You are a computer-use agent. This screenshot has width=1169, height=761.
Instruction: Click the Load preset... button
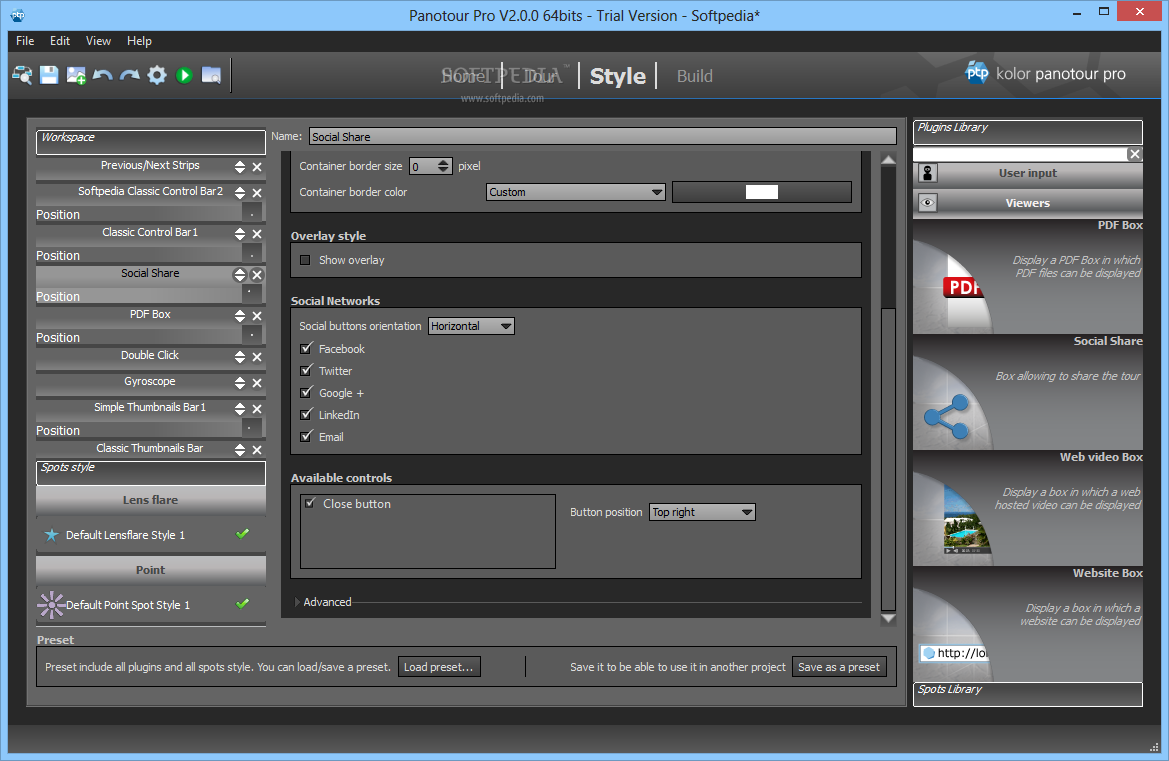439,667
